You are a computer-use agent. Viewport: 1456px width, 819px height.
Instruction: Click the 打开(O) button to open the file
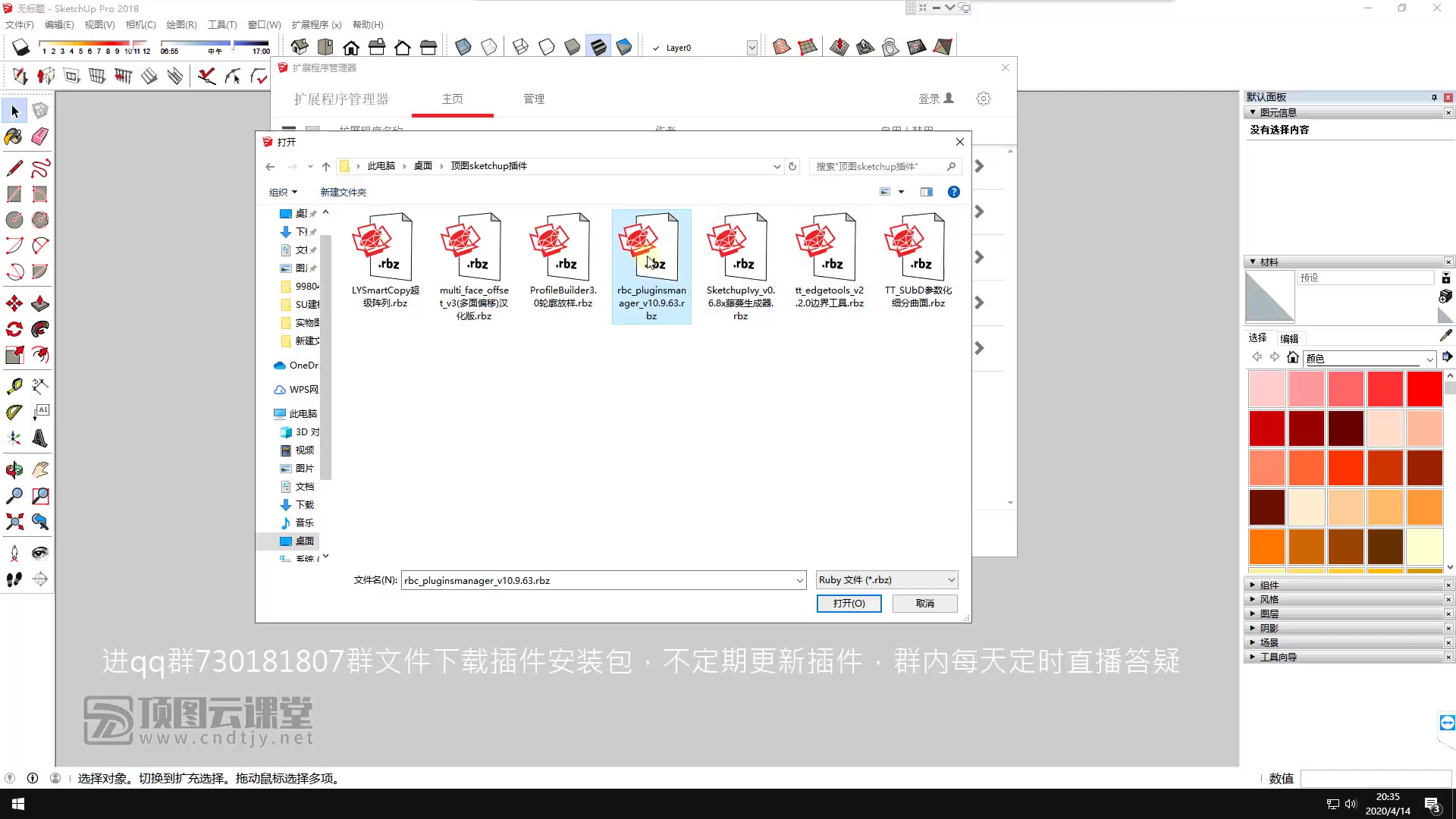[849, 603]
